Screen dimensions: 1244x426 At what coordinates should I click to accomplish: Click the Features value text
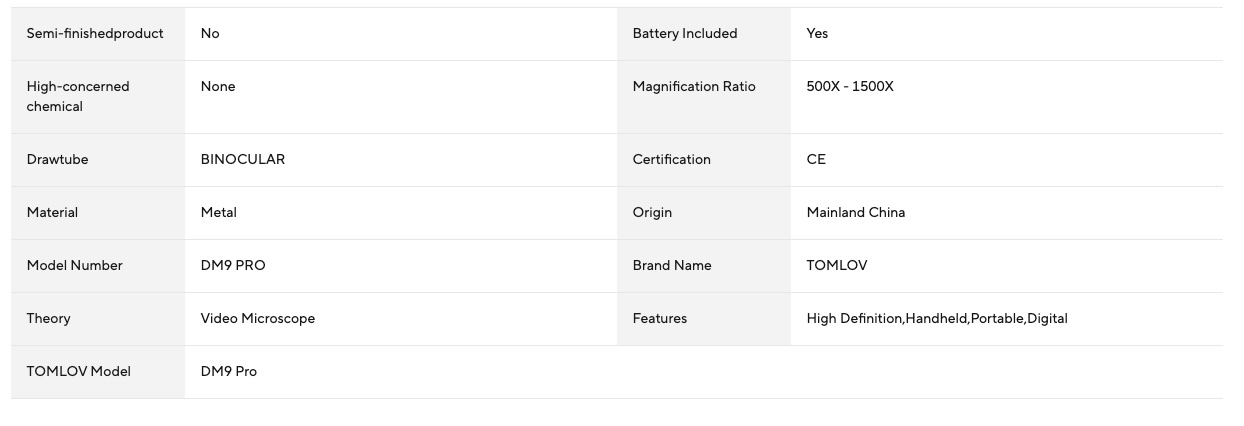937,319
